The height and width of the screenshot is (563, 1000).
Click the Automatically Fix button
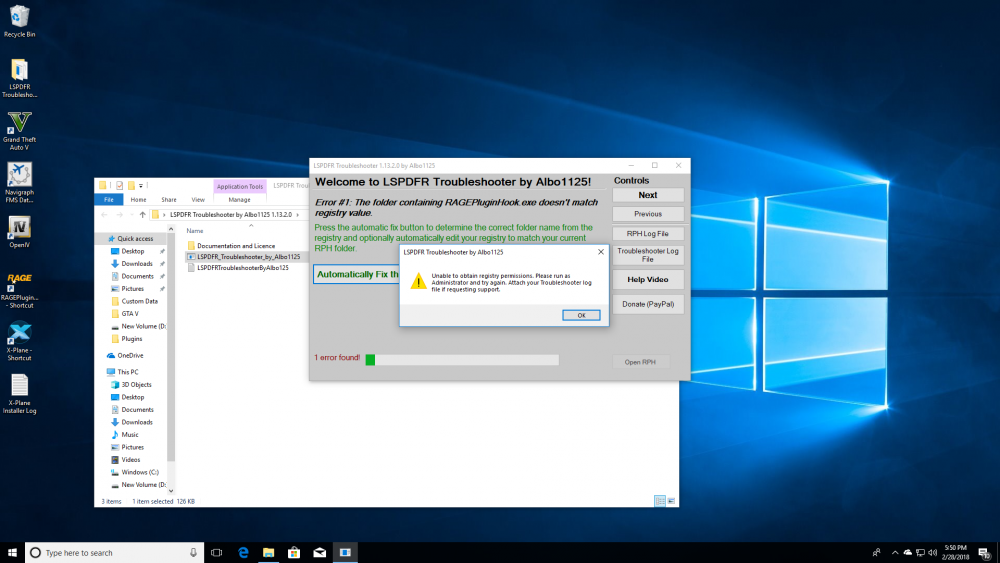click(x=357, y=274)
